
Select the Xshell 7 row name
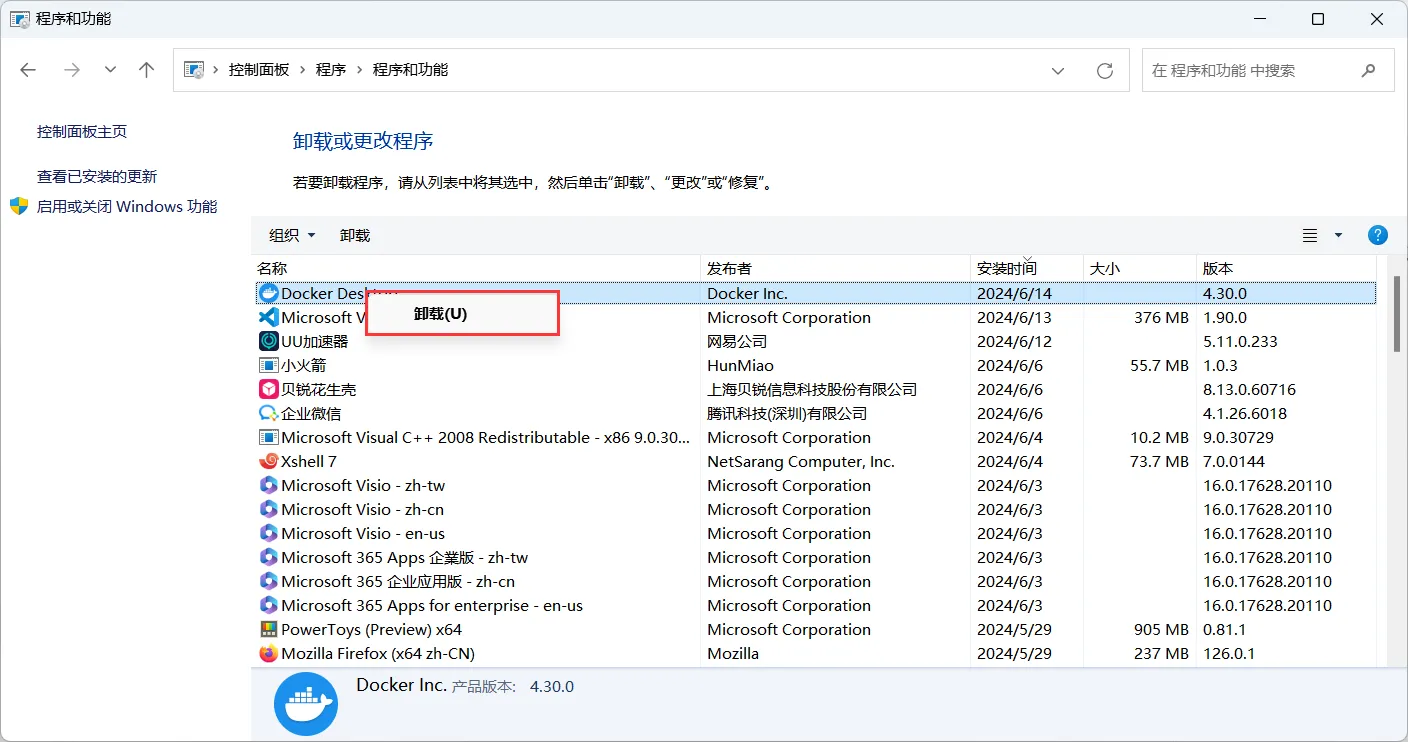coord(309,461)
